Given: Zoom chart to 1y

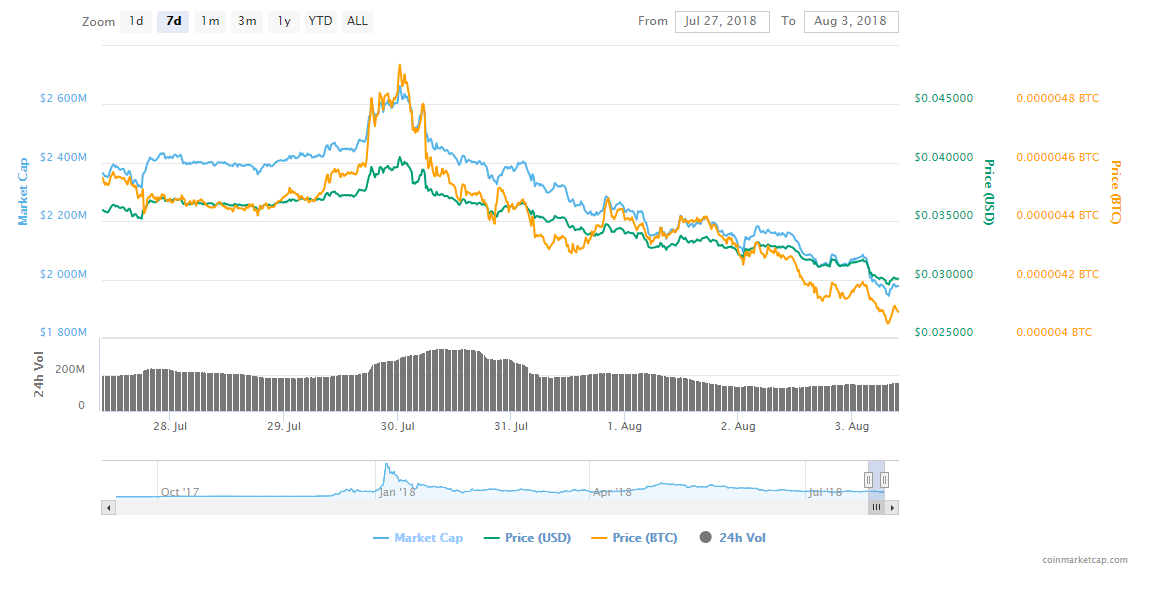Looking at the screenshot, I should (284, 21).
